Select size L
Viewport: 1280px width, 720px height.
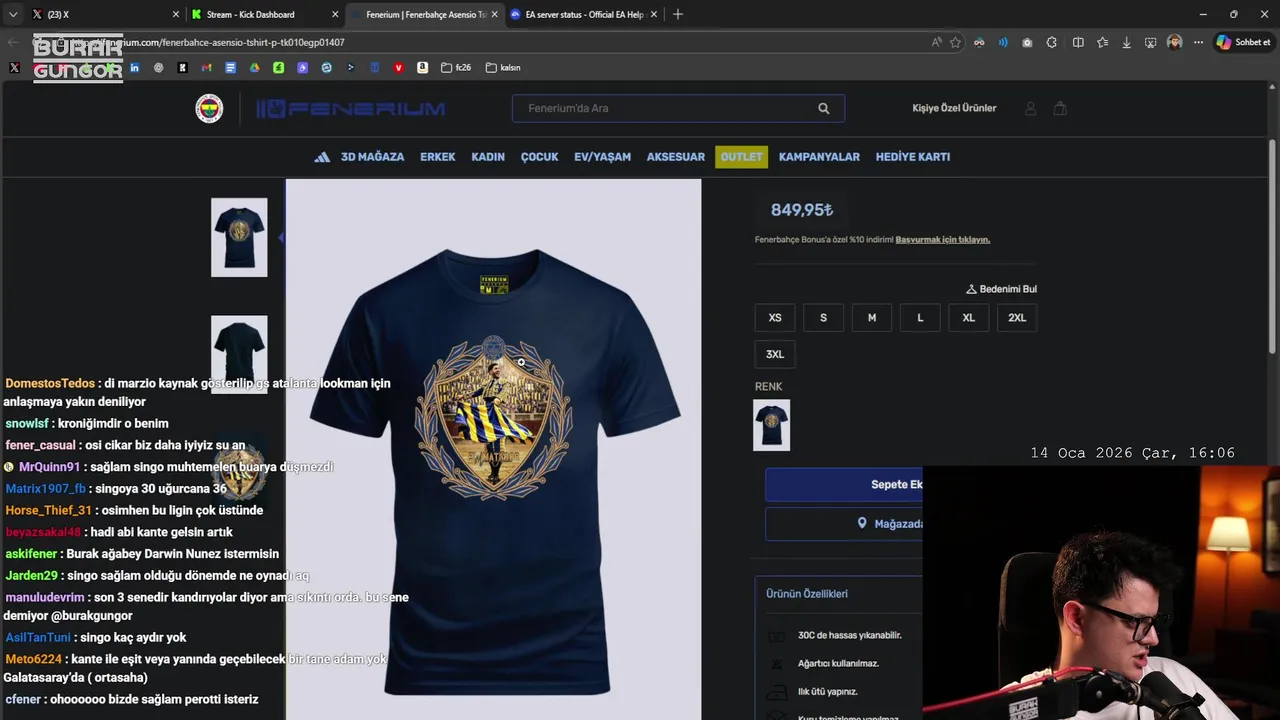pyautogui.click(x=920, y=318)
